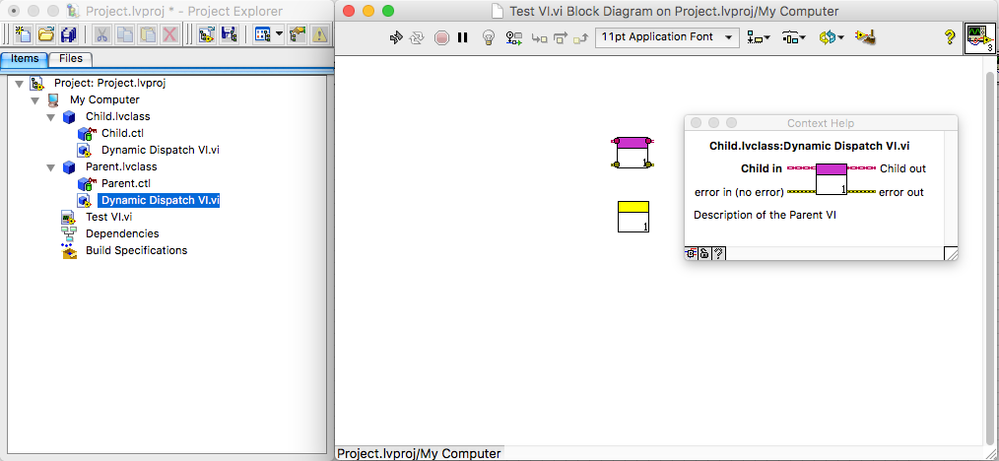Click the Cut scissors toolbar icon
Viewport: 999px width, 461px height.
tap(102, 34)
